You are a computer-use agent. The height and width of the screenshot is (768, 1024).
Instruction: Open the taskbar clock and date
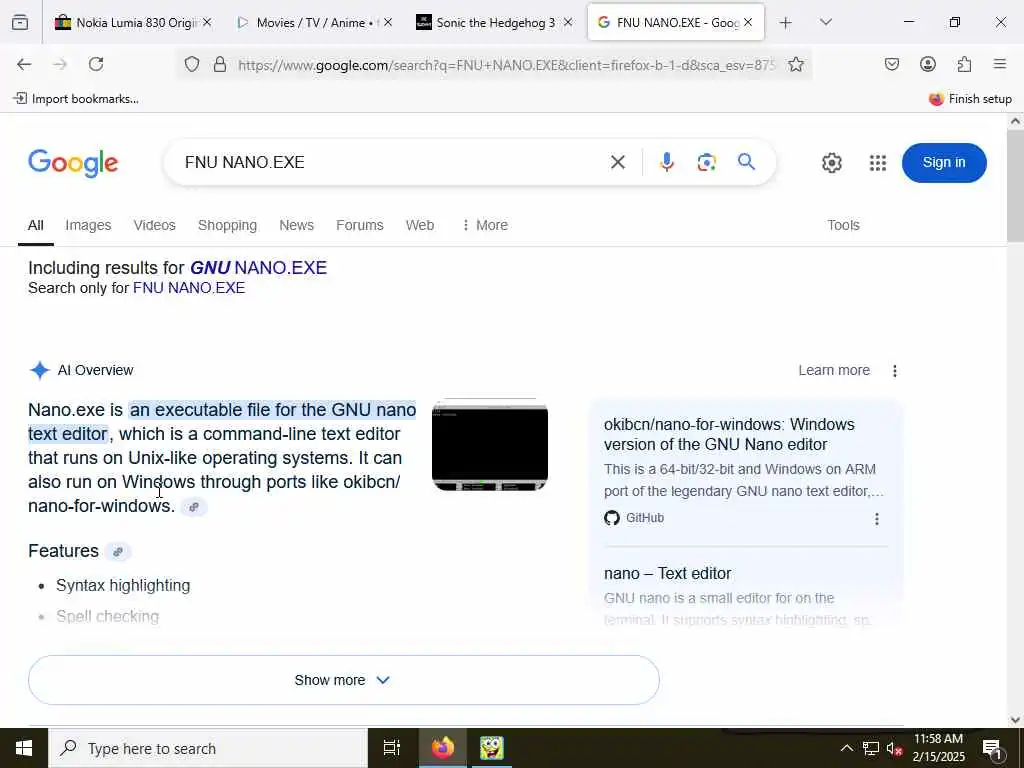938,748
